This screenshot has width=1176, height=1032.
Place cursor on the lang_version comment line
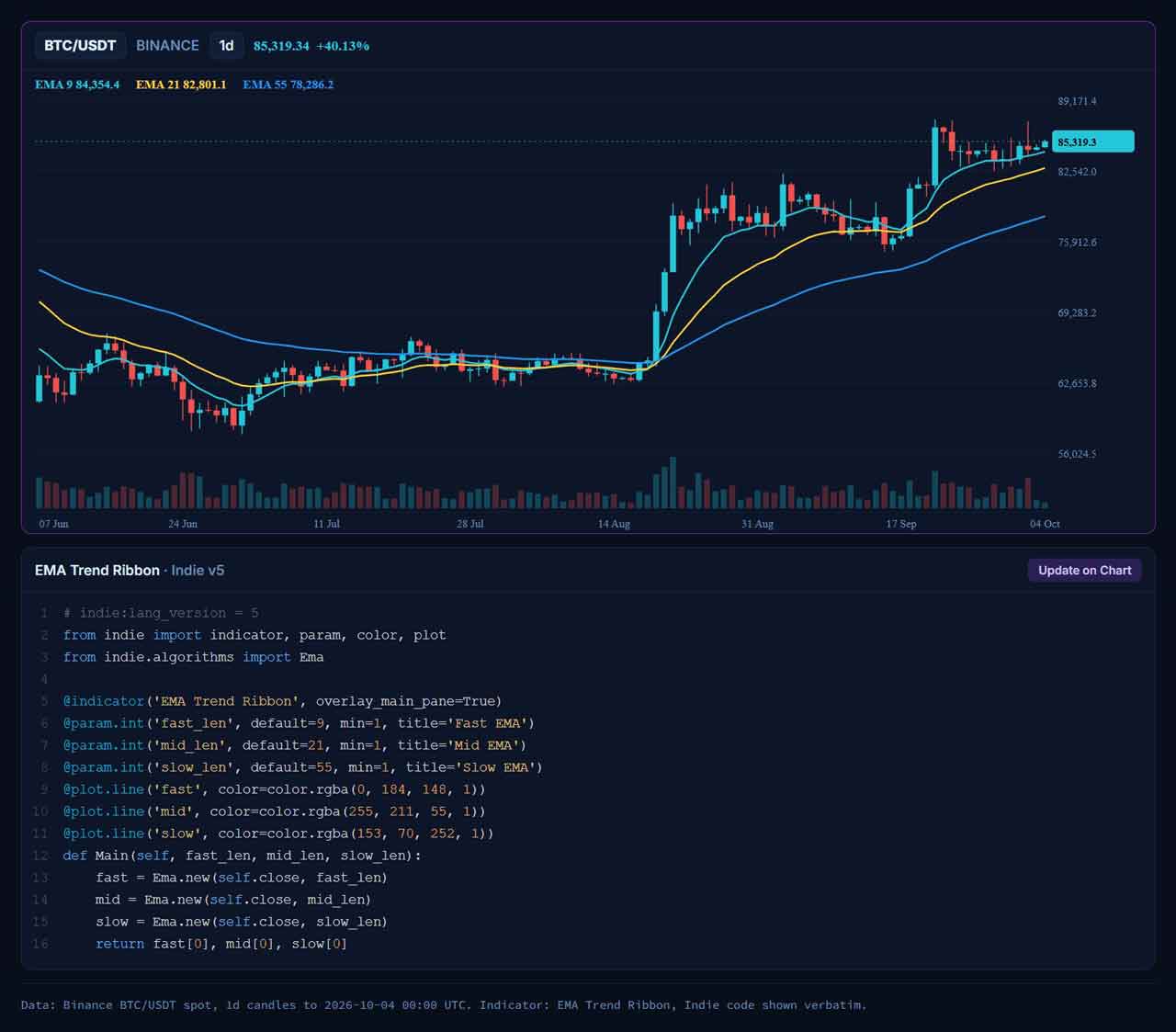point(161,613)
